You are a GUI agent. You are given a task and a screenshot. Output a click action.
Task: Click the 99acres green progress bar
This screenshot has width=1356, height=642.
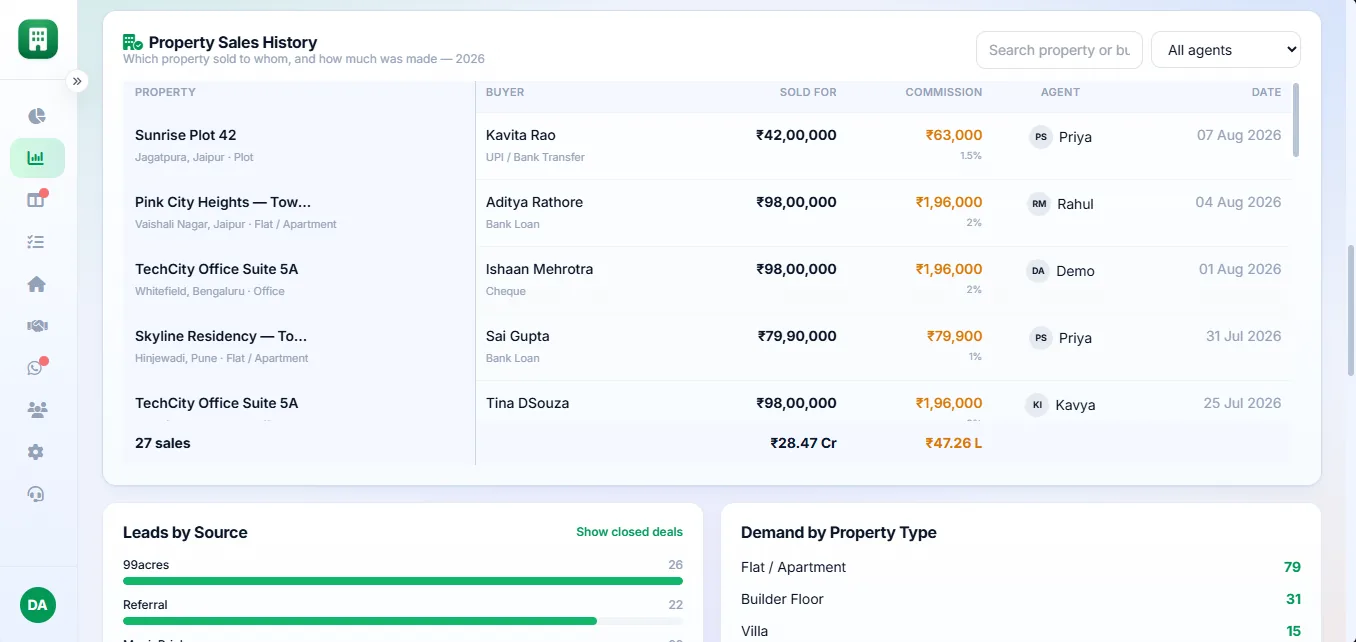[x=403, y=581]
